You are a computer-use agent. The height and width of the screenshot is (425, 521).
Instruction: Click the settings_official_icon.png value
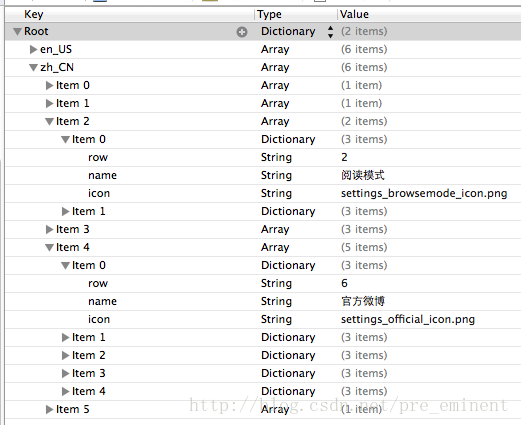pyautogui.click(x=408, y=320)
